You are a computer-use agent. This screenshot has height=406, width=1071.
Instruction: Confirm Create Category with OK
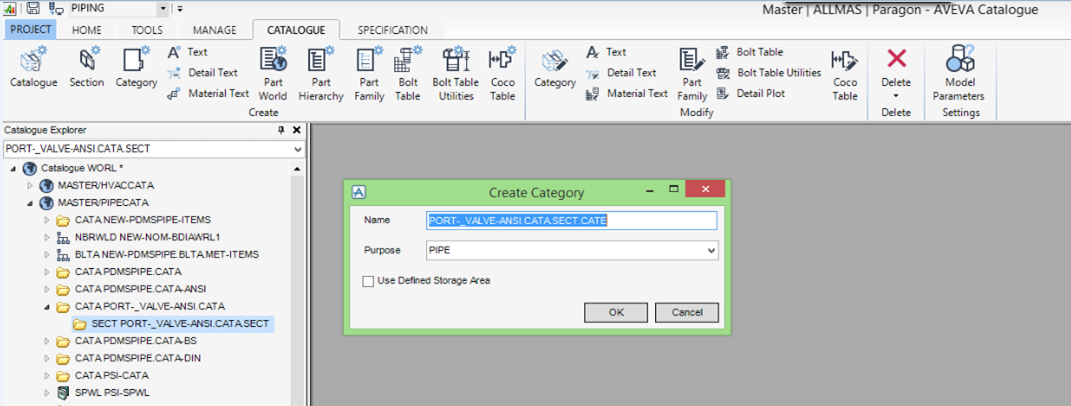pyautogui.click(x=616, y=312)
